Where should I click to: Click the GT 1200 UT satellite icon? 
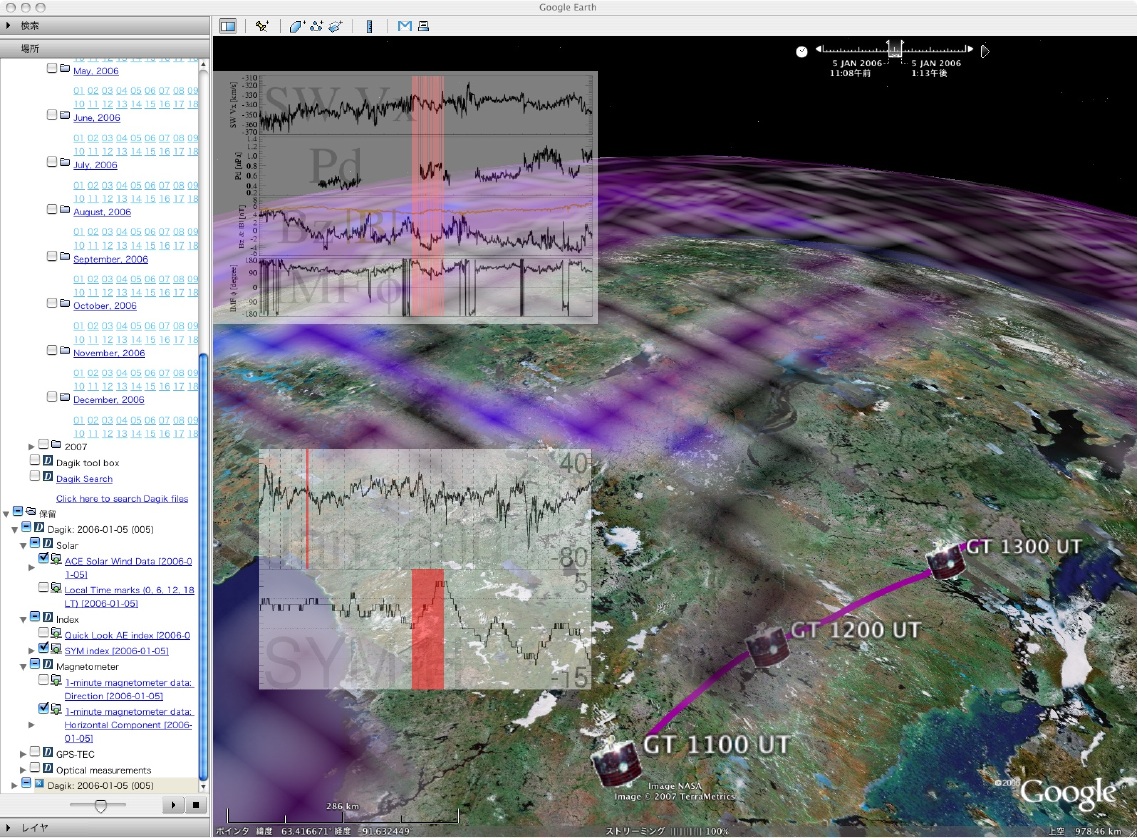click(x=768, y=646)
